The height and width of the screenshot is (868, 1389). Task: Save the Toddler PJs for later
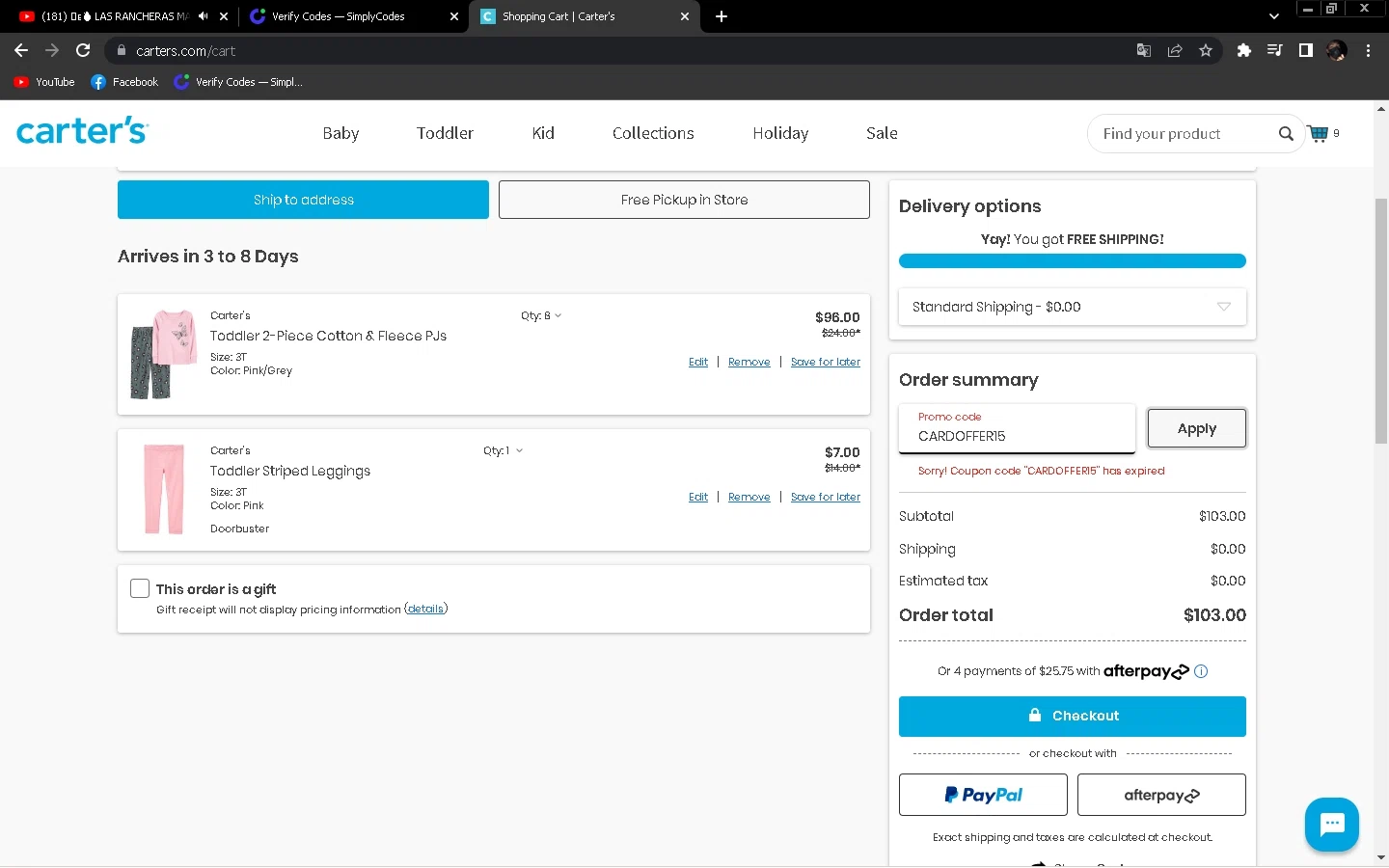click(826, 362)
